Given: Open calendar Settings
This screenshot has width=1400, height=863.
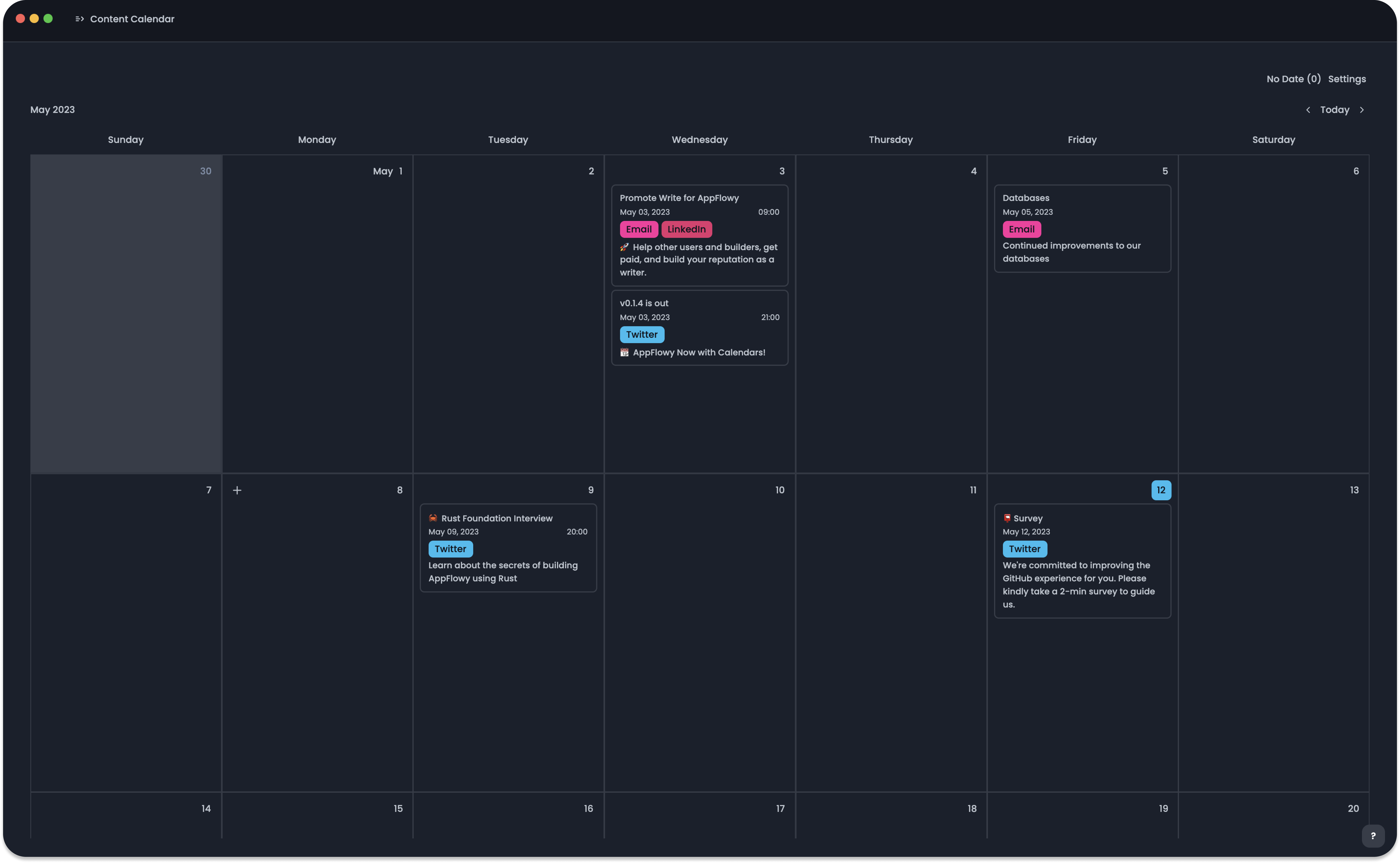Looking at the screenshot, I should click(x=1347, y=79).
